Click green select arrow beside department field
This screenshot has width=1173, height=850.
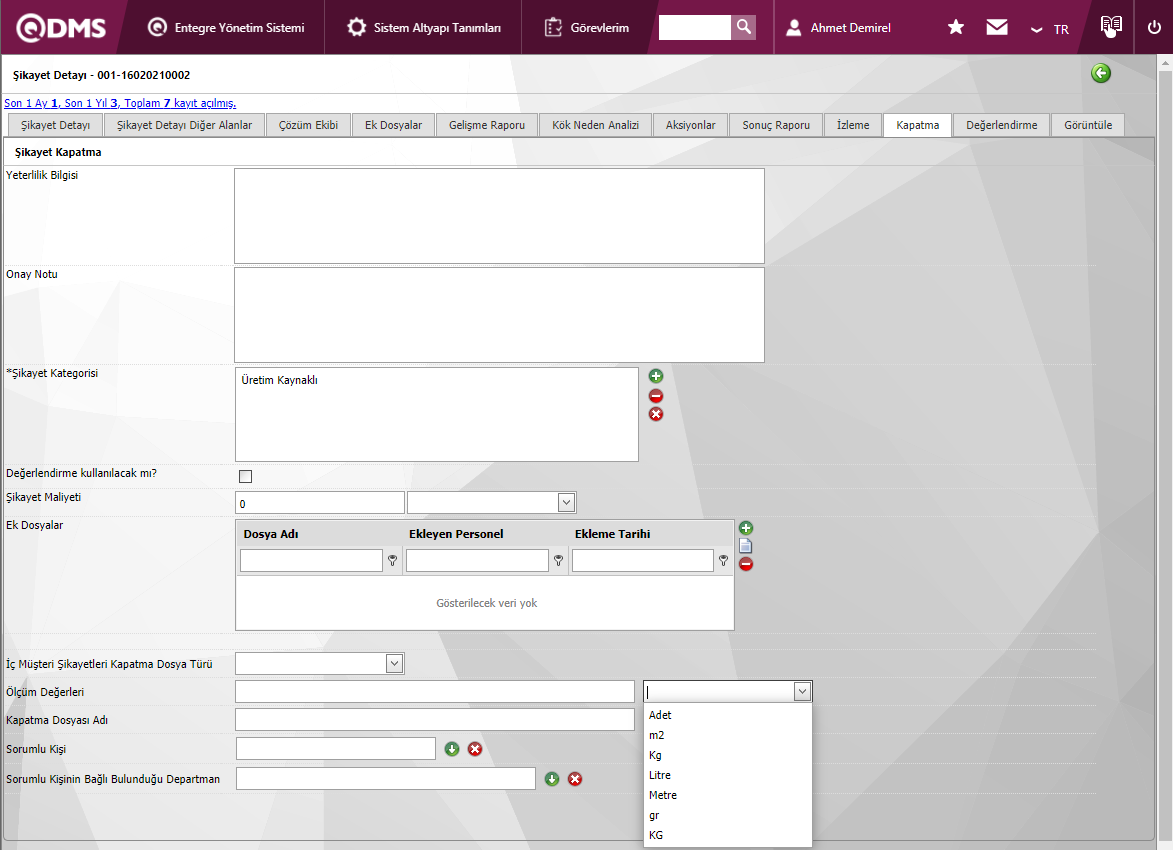click(552, 779)
